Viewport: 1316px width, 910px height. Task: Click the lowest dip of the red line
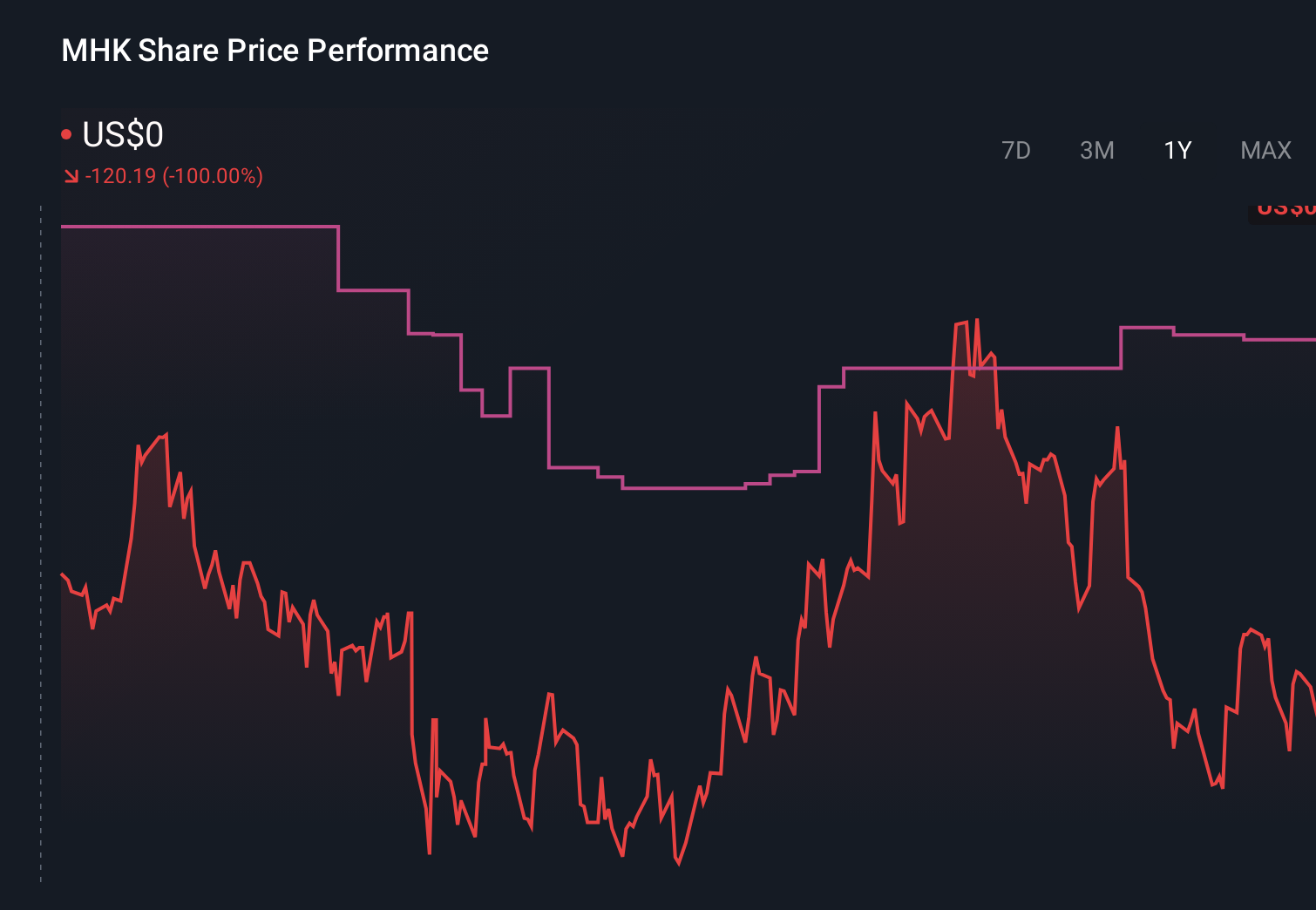(x=679, y=863)
